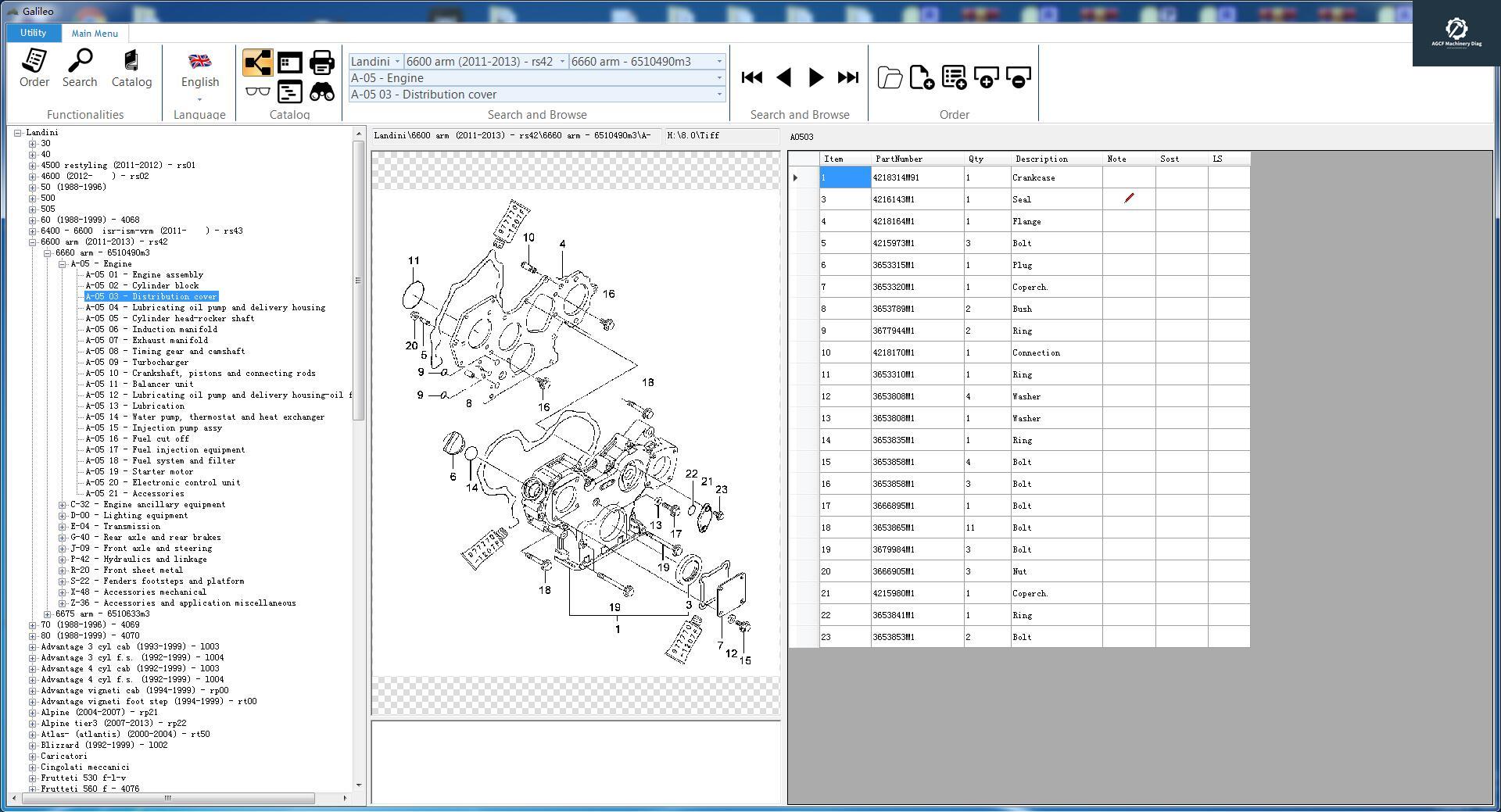This screenshot has width=1501, height=812.
Task: Click the new order document icon
Action: coord(921,77)
